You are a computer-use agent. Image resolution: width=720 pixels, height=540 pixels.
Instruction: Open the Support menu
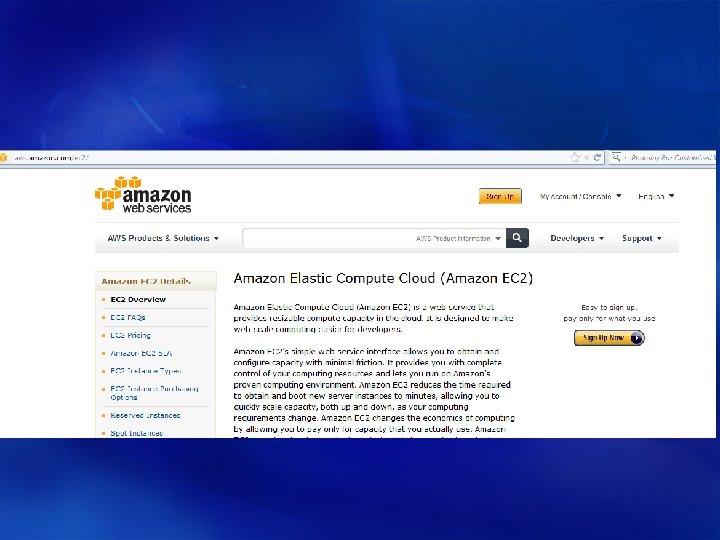(x=641, y=238)
